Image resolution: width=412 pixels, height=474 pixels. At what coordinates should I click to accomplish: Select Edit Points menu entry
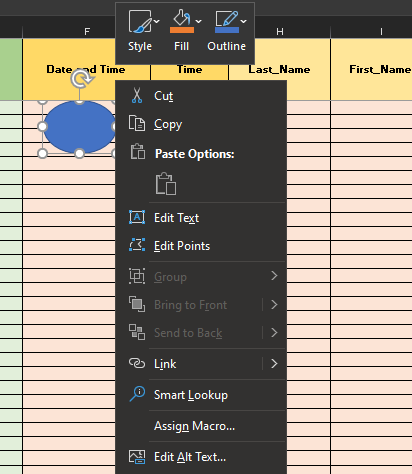tap(201, 246)
